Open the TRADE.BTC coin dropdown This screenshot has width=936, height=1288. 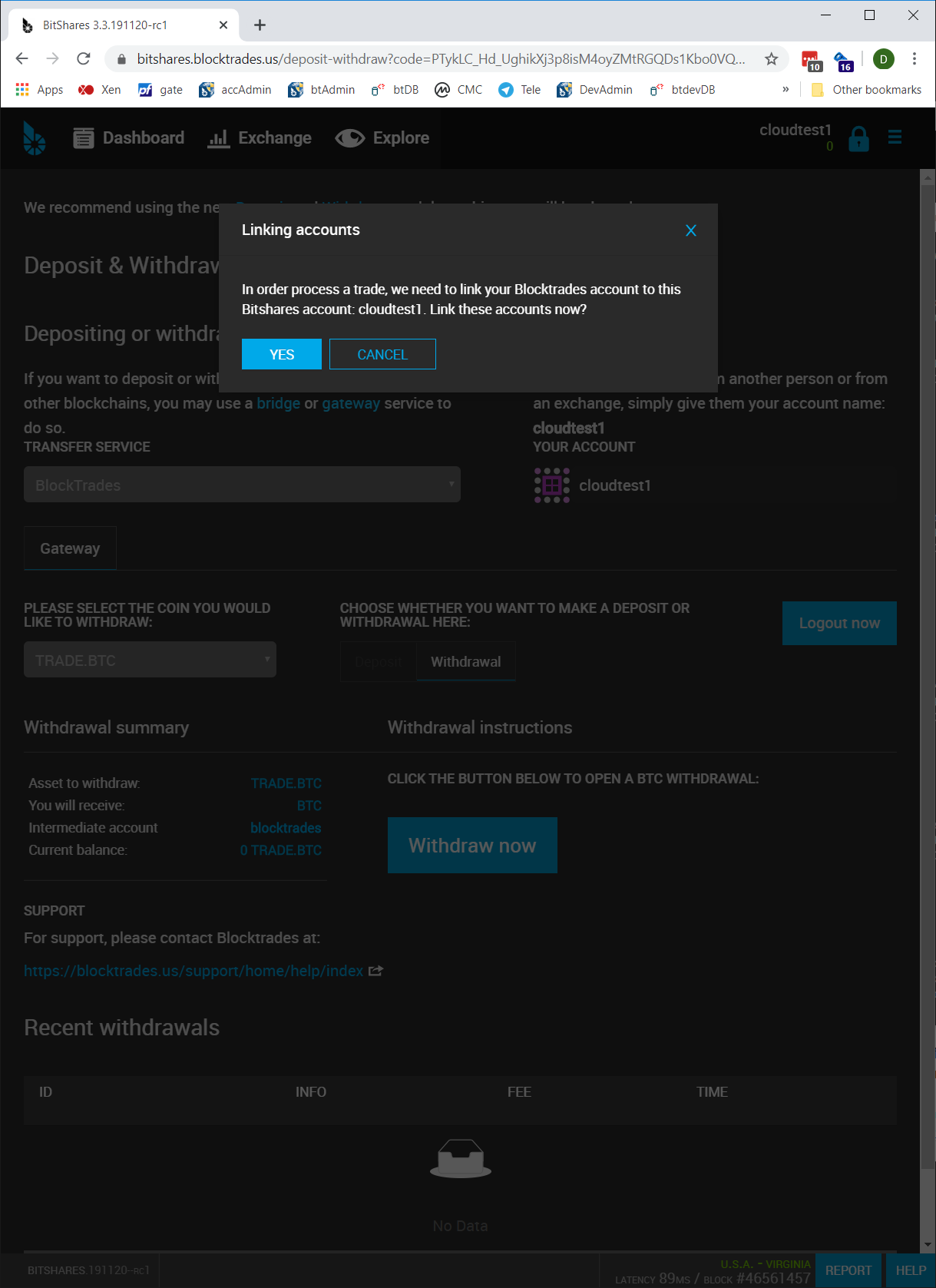[150, 660]
